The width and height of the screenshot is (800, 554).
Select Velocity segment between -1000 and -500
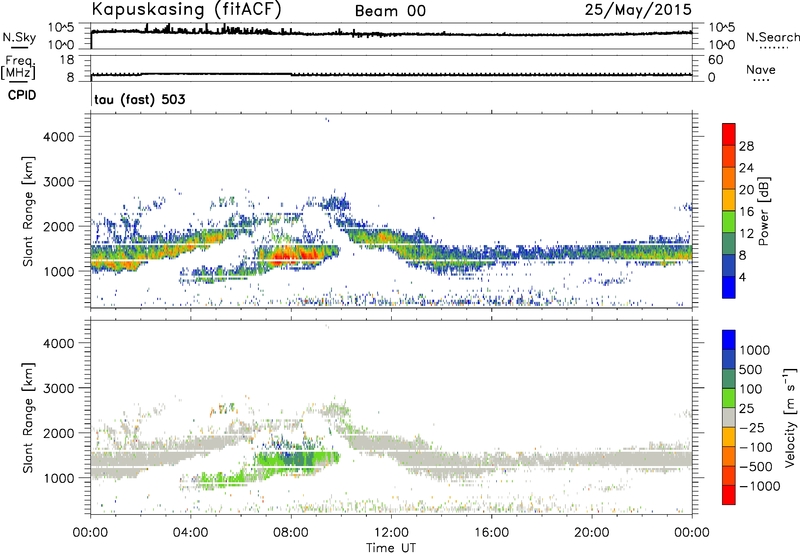(x=729, y=475)
